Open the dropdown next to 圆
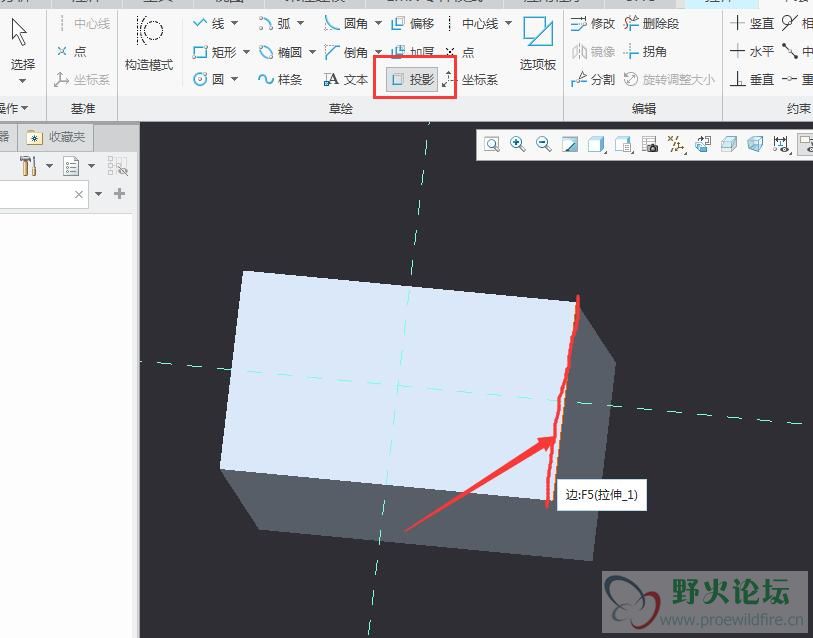The height and width of the screenshot is (638, 813). point(234,79)
